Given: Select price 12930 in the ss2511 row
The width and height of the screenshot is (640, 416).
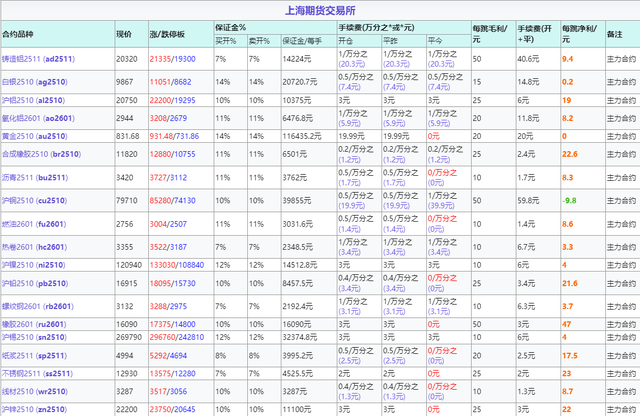Looking at the screenshot, I should coord(127,374).
